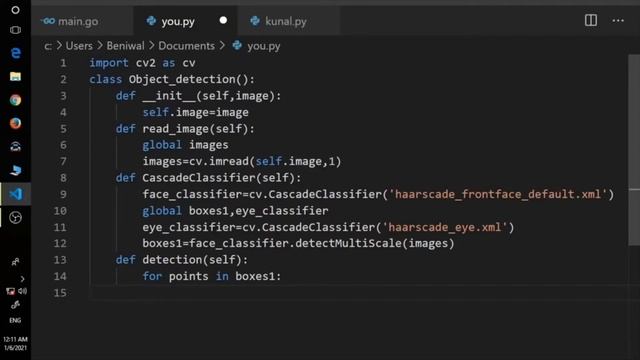Open the More Actions ellipsis menu
Viewport: 640px width, 360px height.
[x=618, y=20]
